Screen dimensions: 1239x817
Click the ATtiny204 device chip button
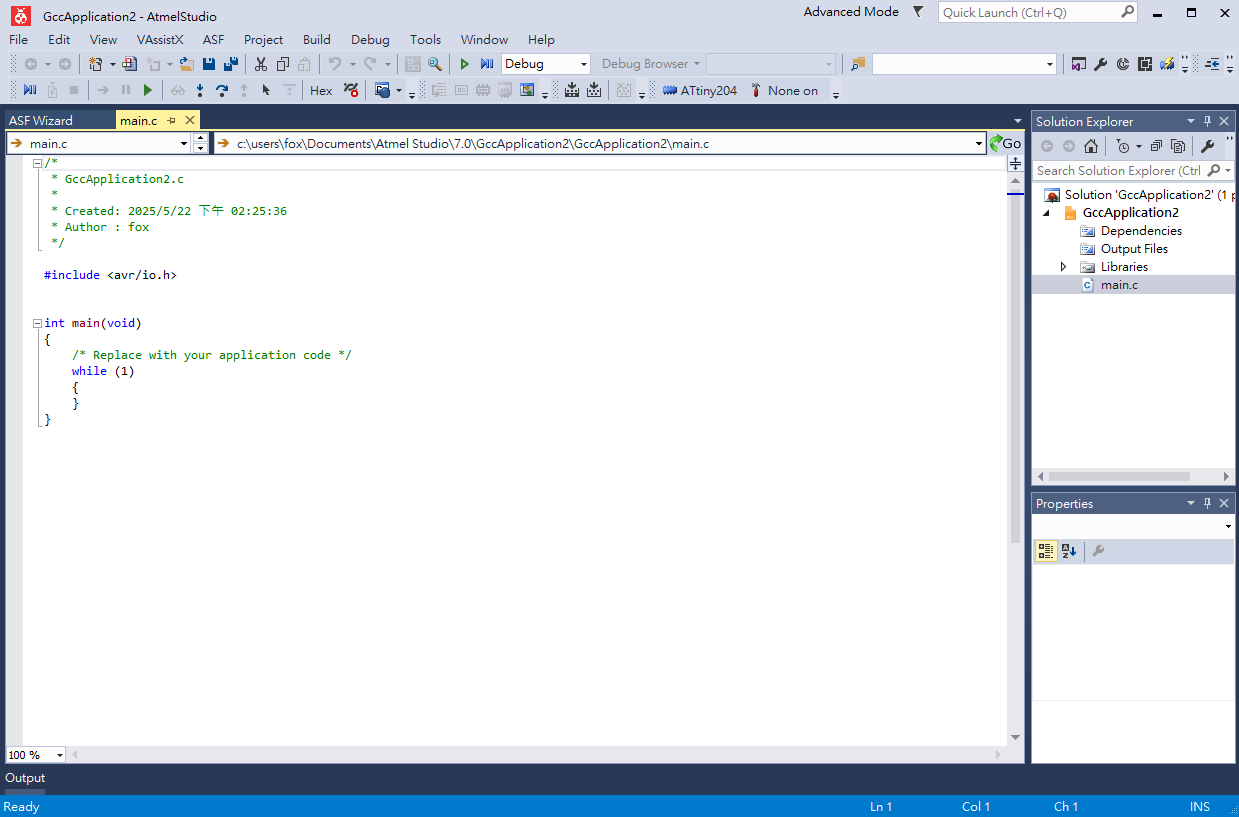(x=700, y=90)
